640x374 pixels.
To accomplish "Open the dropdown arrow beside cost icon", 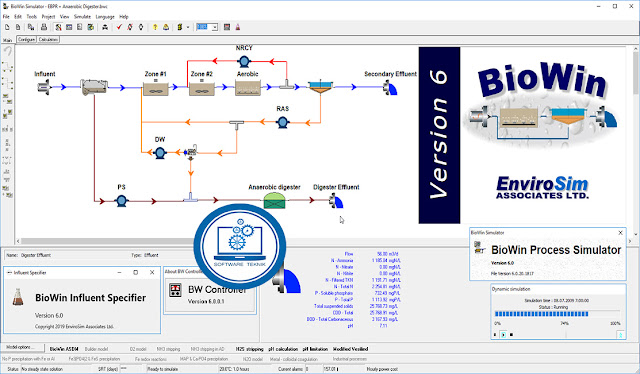I will tap(188, 27).
